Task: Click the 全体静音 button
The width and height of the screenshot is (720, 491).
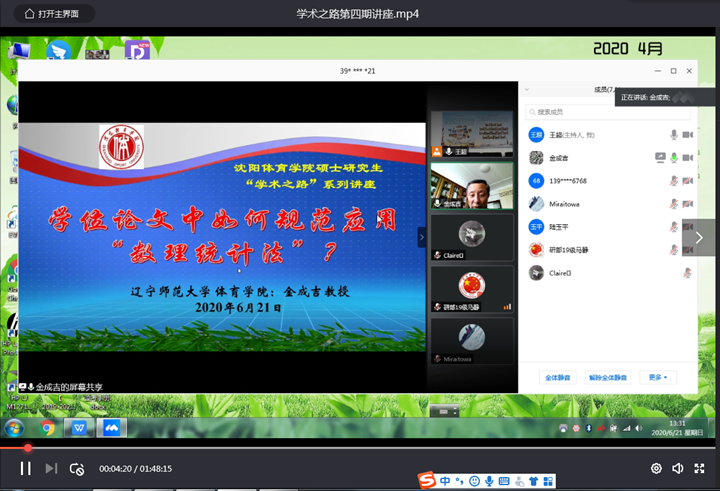Action: pyautogui.click(x=557, y=378)
